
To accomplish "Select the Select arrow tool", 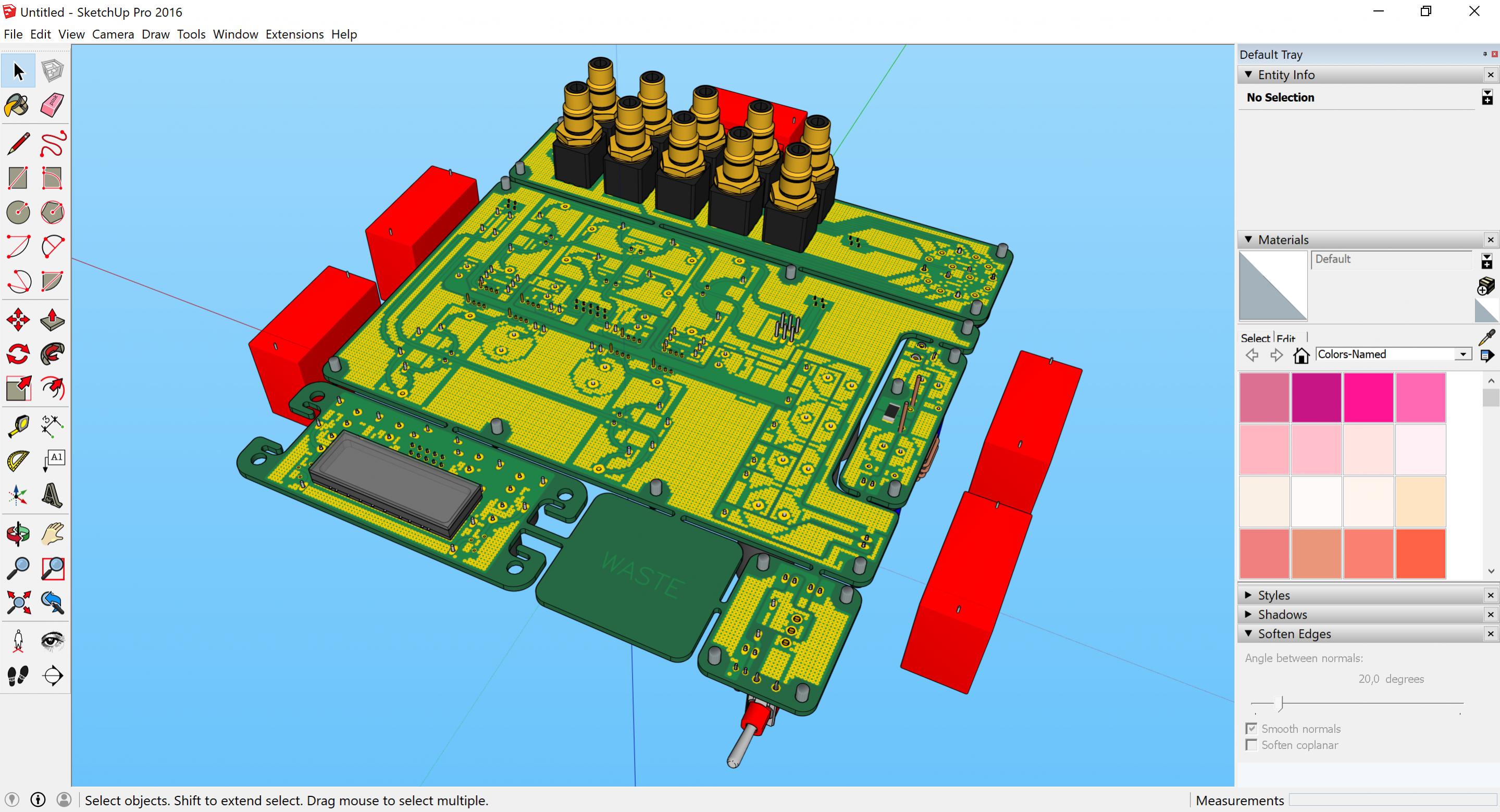I will click(x=18, y=71).
